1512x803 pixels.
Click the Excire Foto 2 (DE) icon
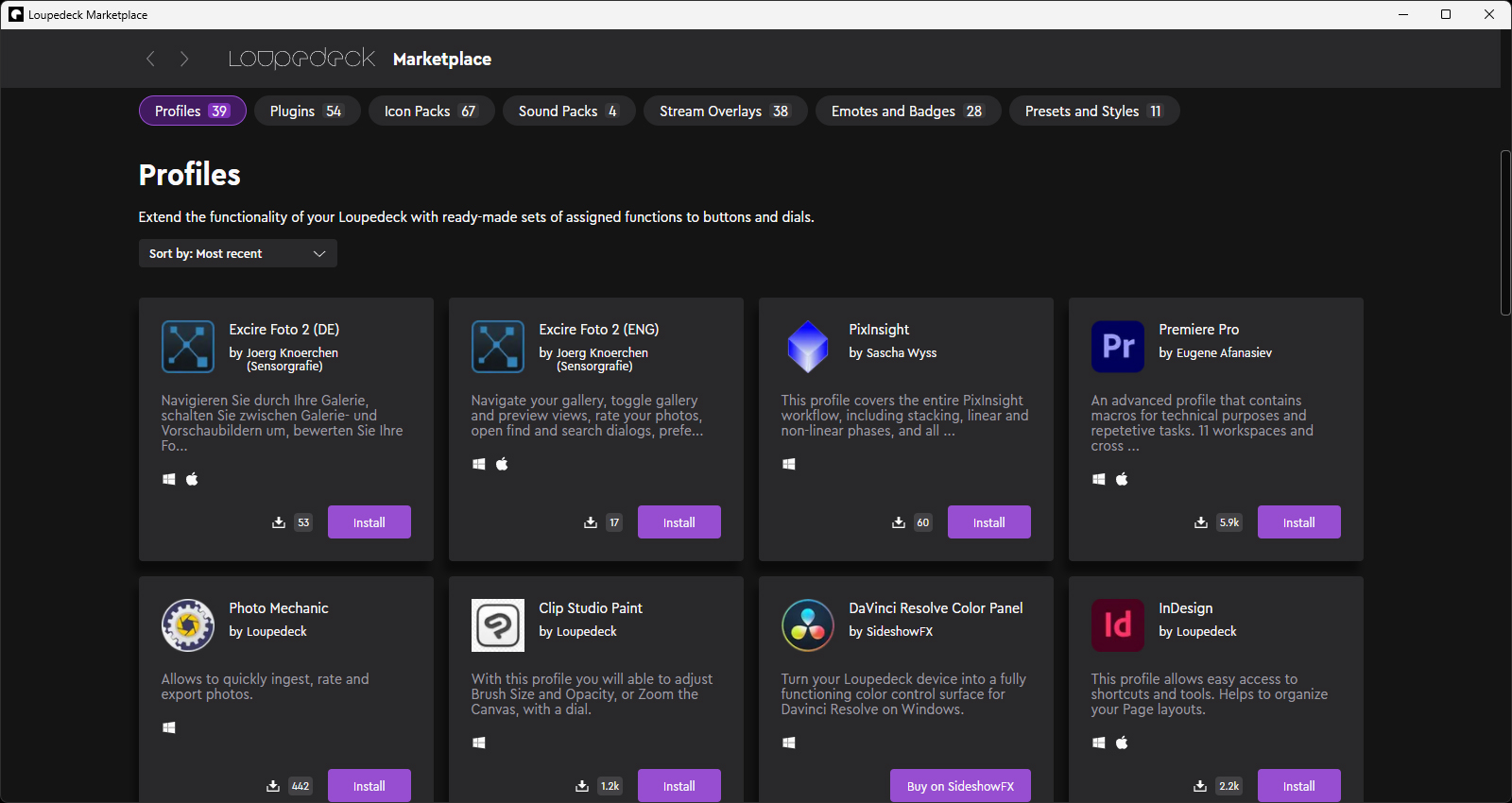(187, 347)
